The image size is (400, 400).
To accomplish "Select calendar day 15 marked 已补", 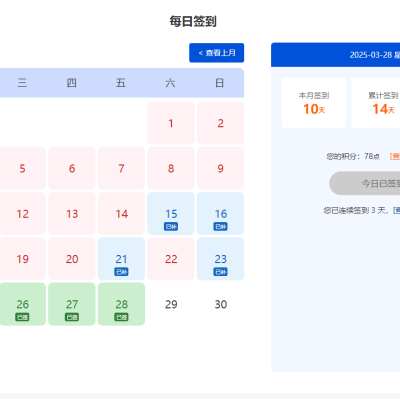I will click(x=171, y=214).
